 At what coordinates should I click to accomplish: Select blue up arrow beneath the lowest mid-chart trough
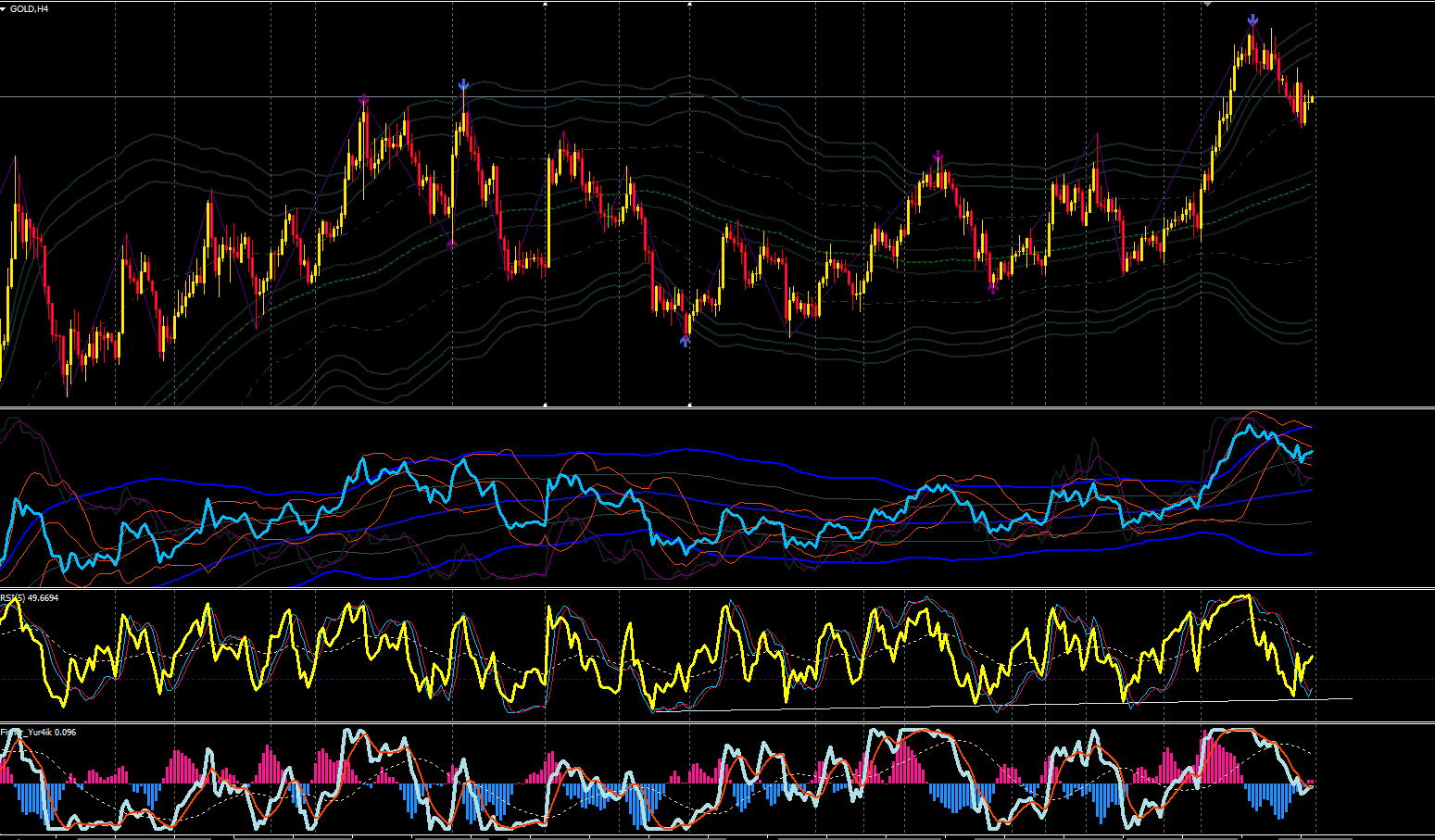(x=685, y=341)
